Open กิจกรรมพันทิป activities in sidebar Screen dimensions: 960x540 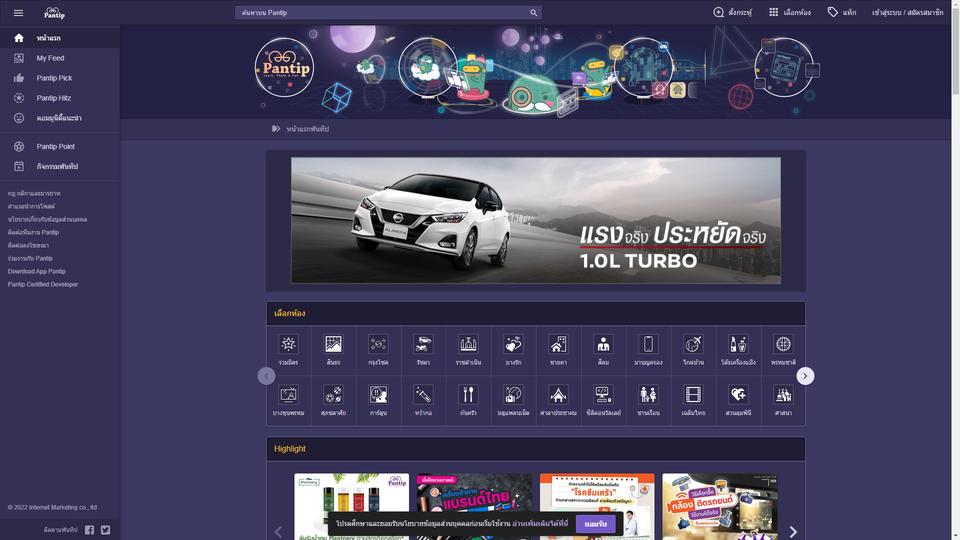pyautogui.click(x=60, y=167)
